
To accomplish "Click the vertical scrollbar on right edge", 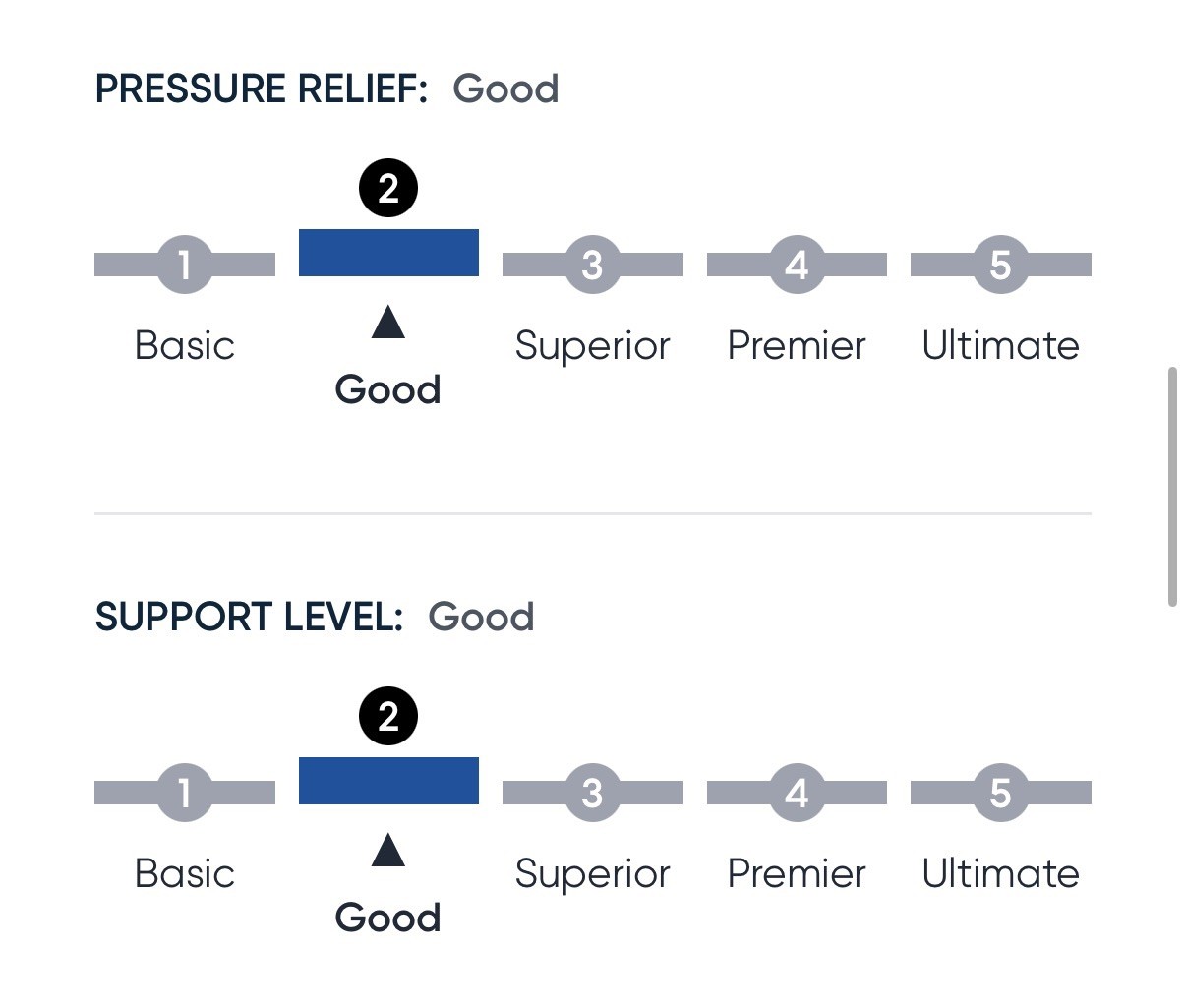I will 1172,487.
